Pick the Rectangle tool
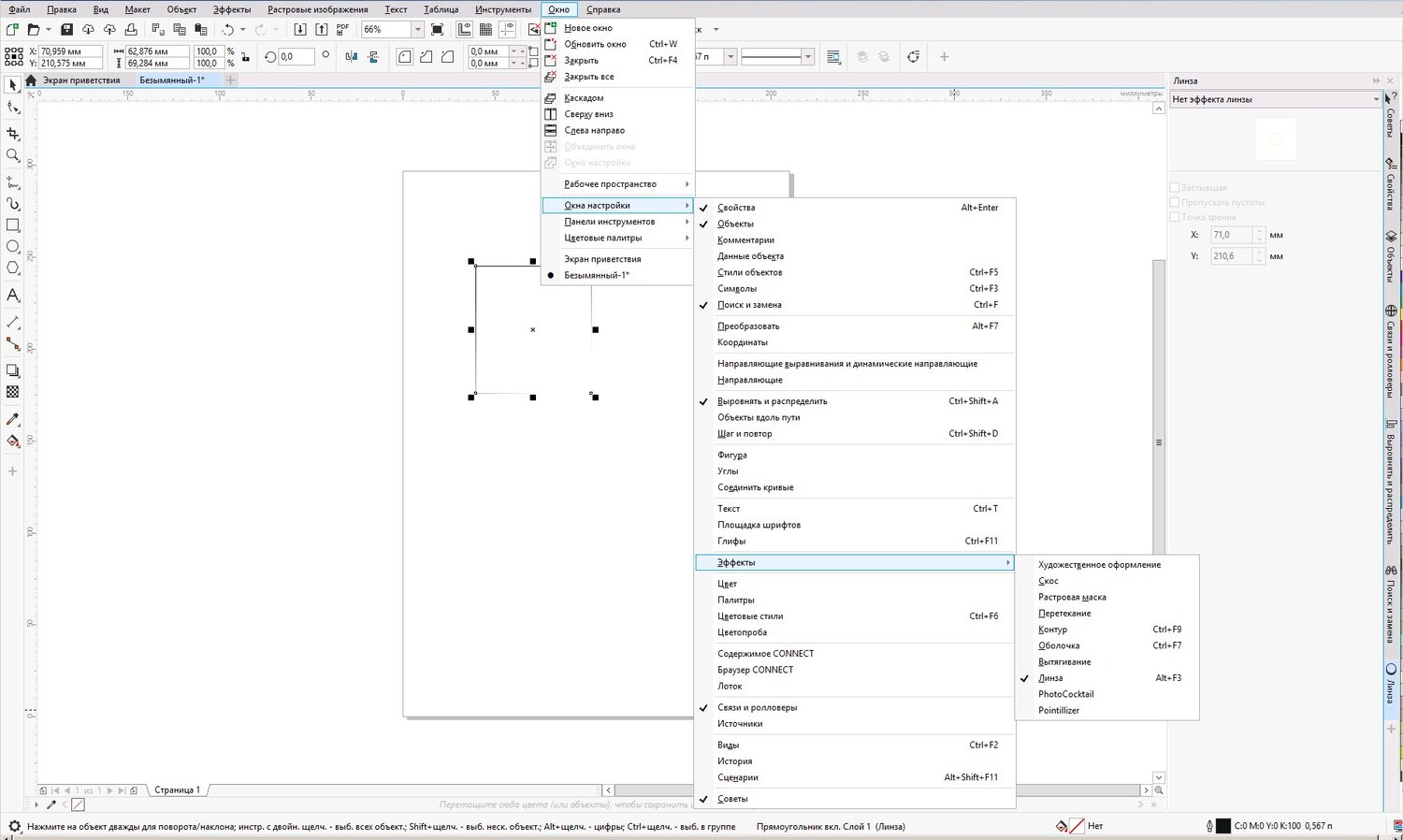The width and height of the screenshot is (1403, 840). point(13,225)
